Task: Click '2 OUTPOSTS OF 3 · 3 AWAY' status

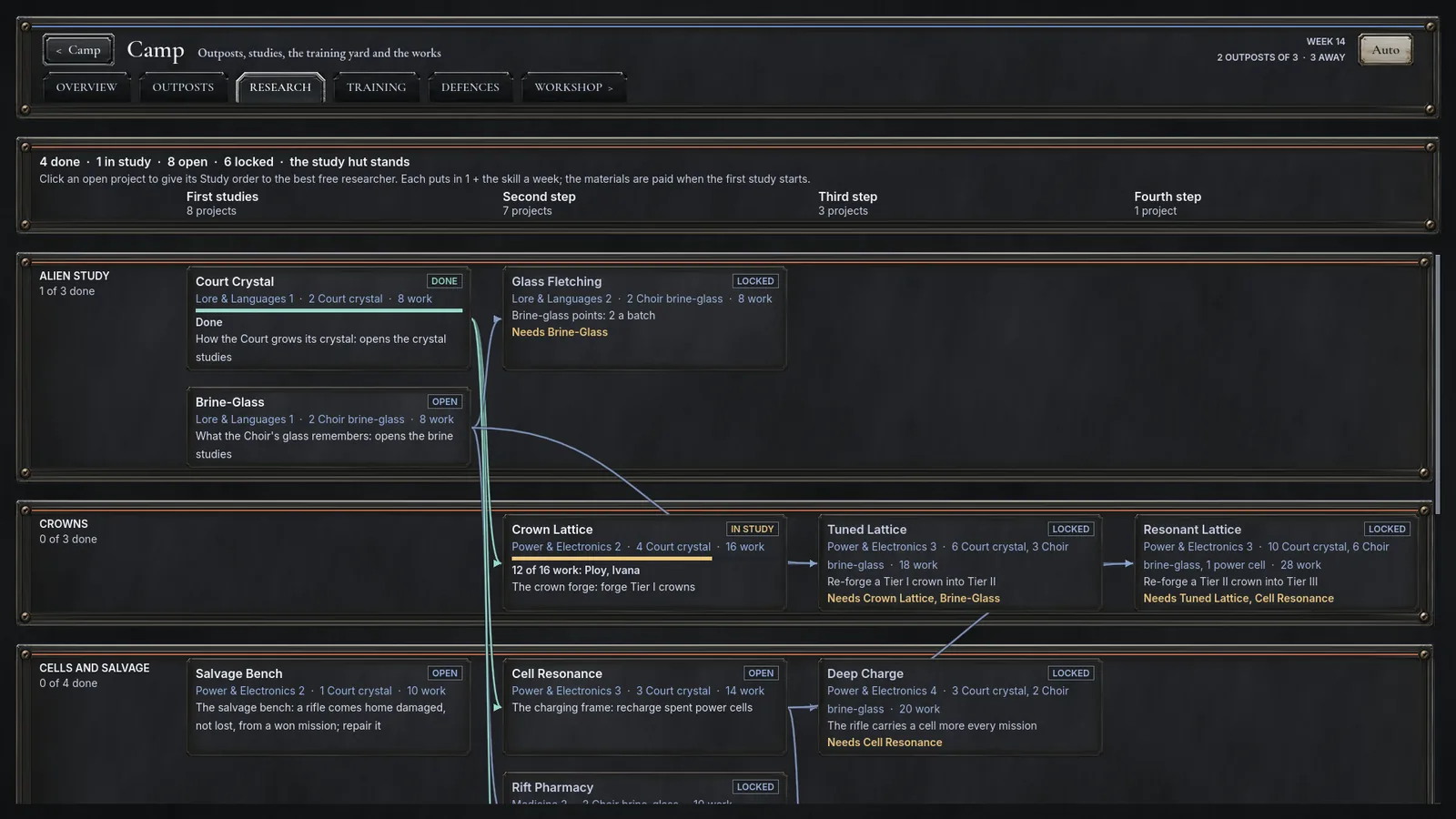Action: click(x=1280, y=57)
